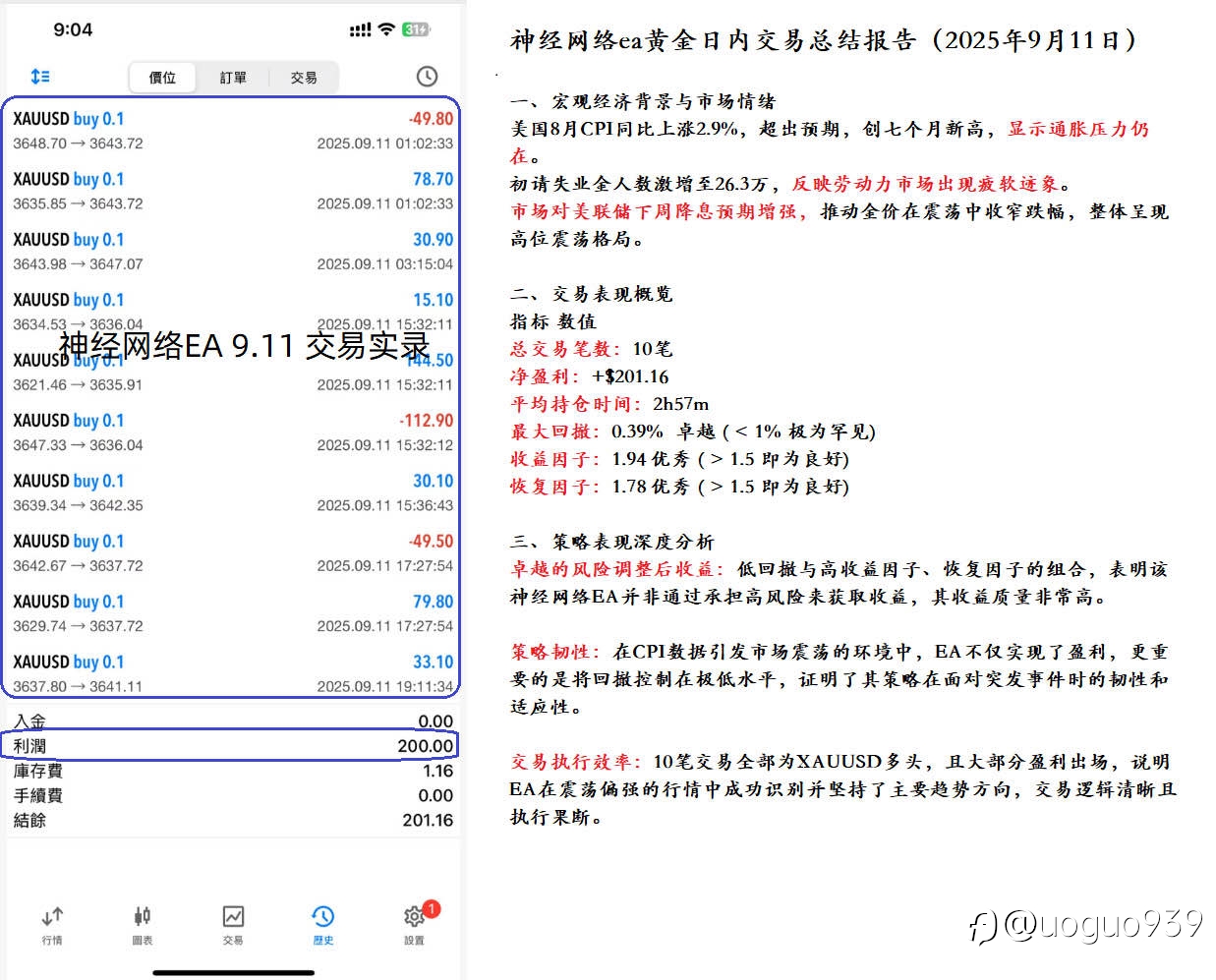
Task: Tap the 手續費 commission row
Action: 233,795
